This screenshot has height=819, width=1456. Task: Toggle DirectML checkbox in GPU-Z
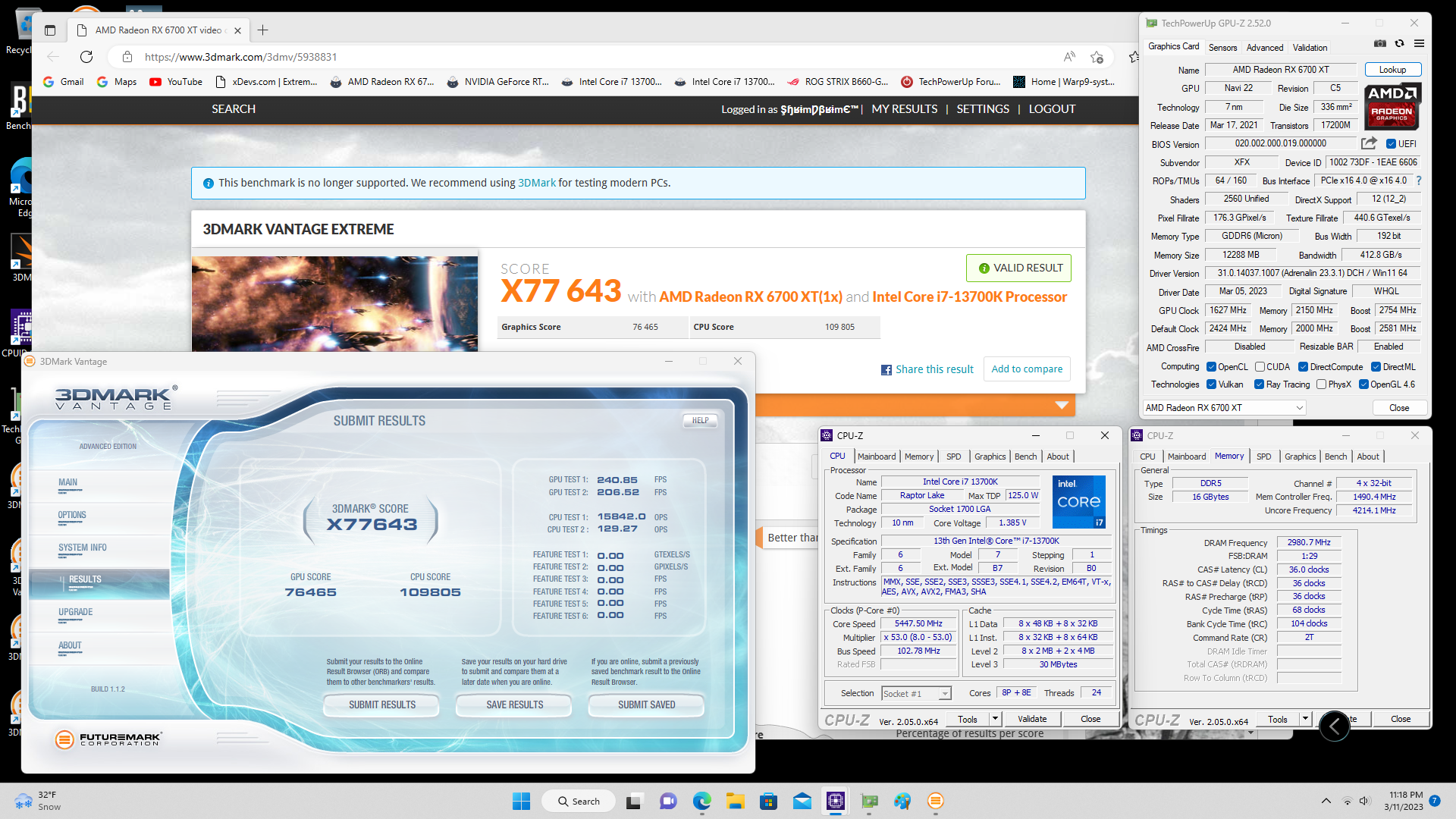(1376, 367)
